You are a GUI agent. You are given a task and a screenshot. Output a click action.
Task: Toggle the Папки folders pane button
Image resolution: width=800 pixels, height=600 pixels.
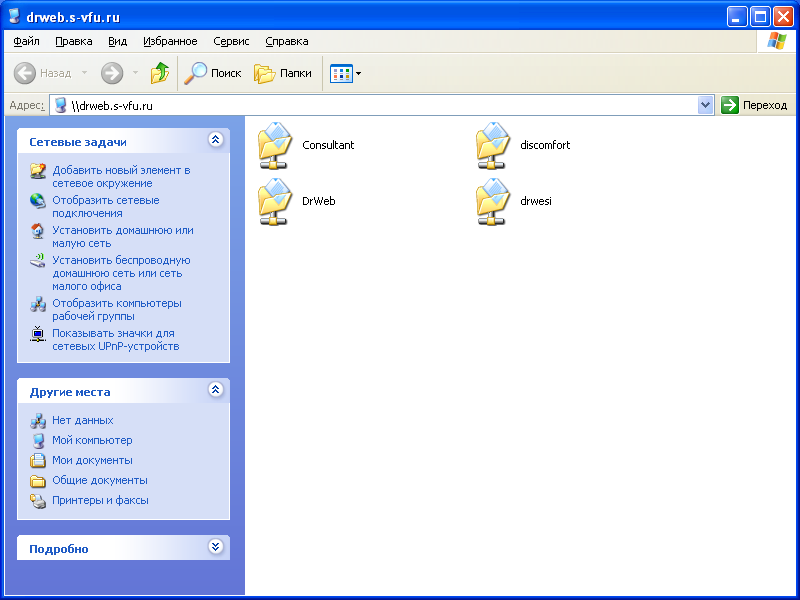pos(283,73)
